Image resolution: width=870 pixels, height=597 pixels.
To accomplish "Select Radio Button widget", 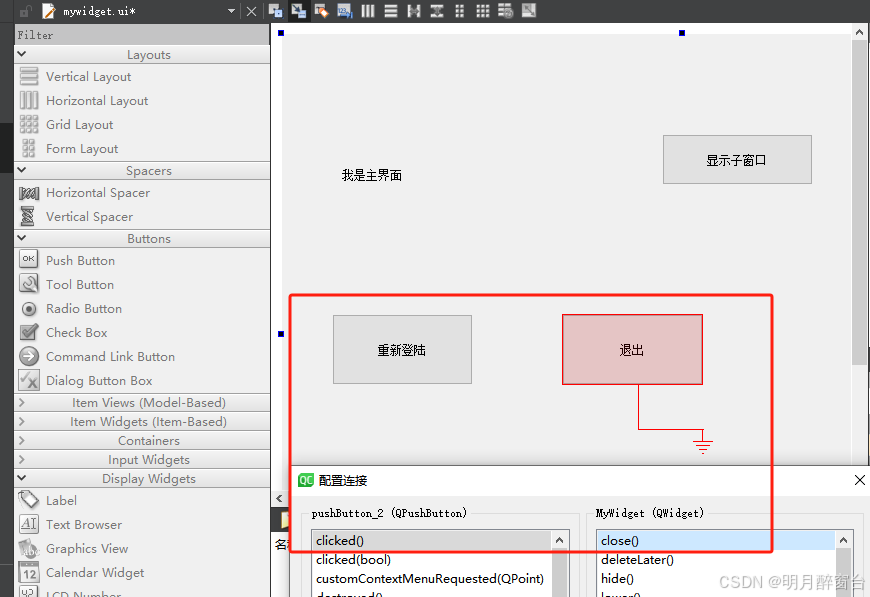I will [x=142, y=308].
